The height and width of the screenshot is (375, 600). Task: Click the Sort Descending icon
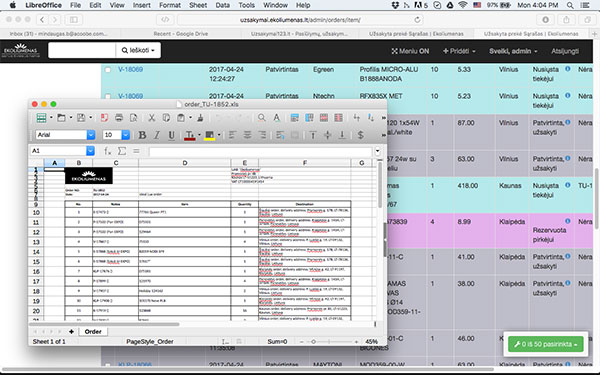pyautogui.click(x=371, y=118)
